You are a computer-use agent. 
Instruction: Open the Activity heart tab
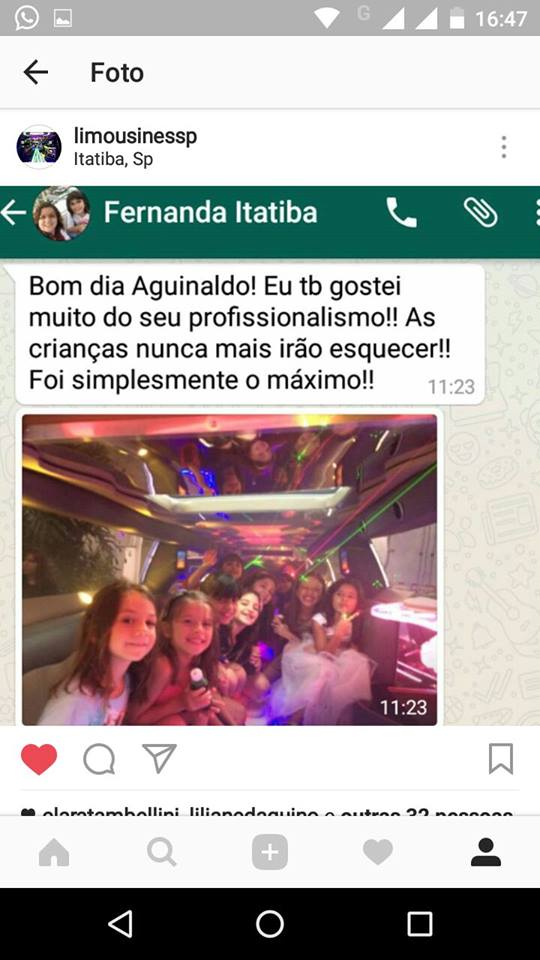[x=378, y=852]
